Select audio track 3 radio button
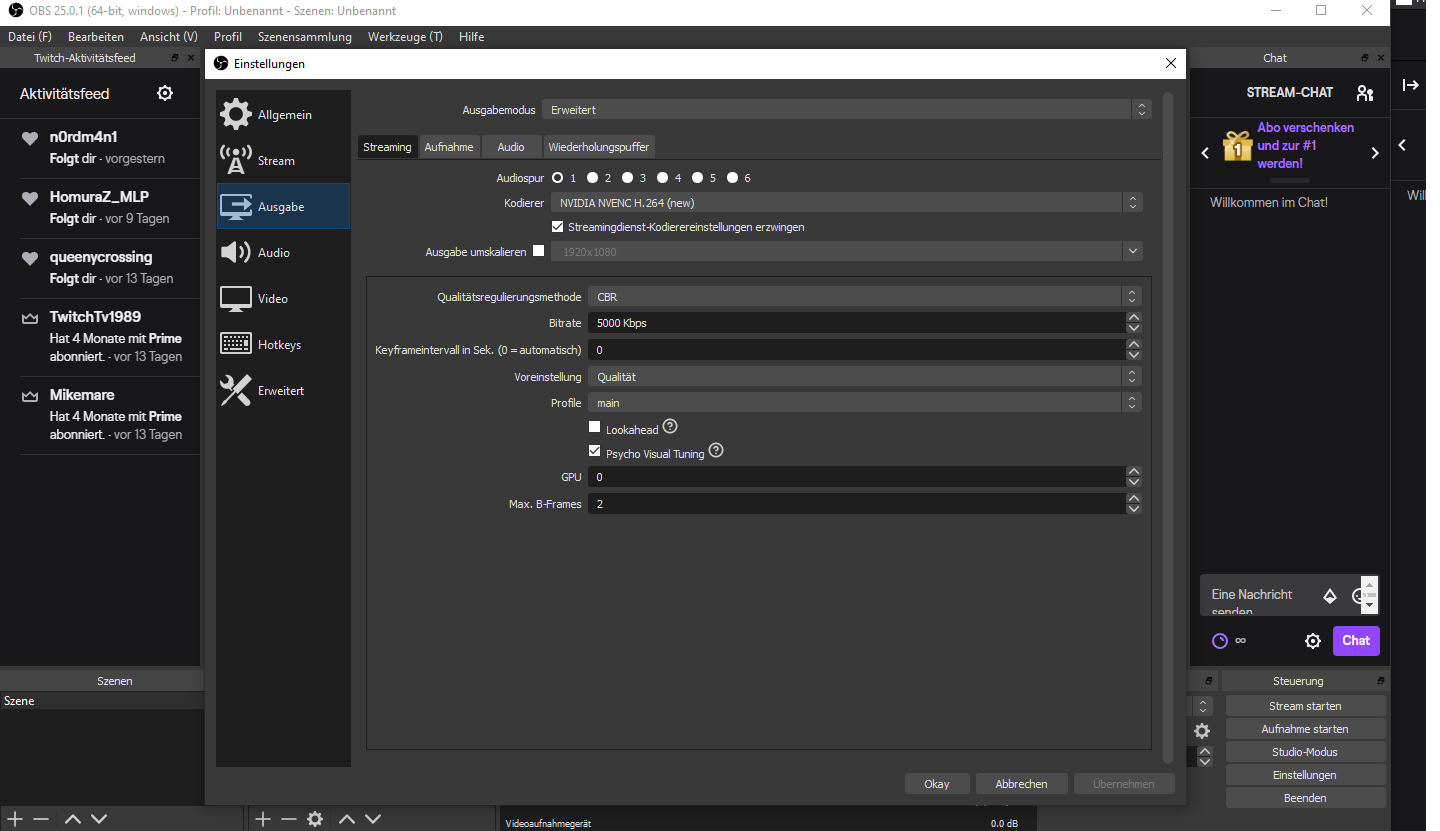 (627, 178)
